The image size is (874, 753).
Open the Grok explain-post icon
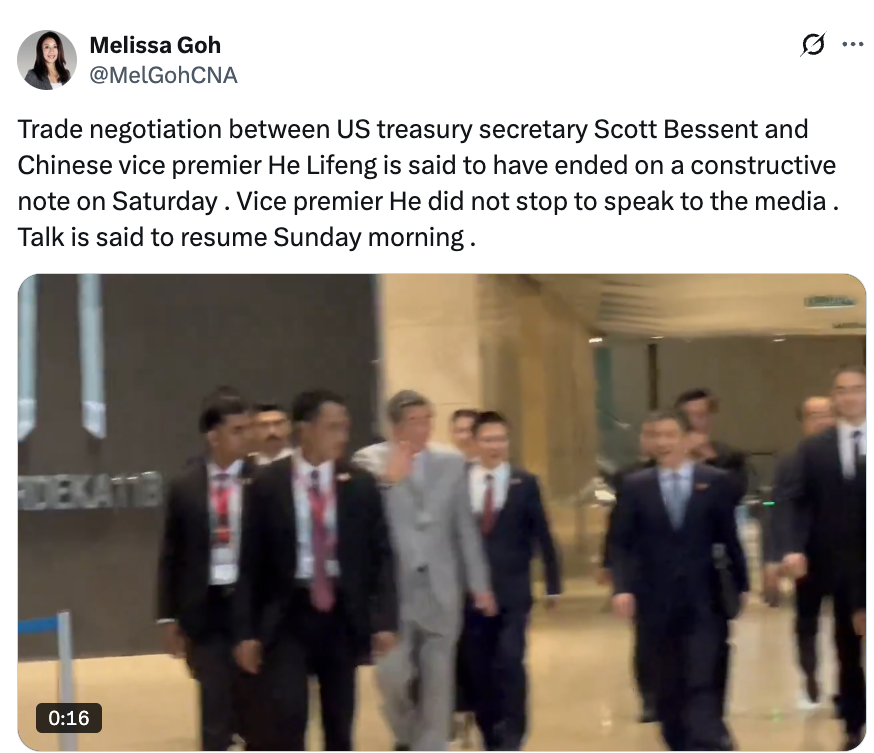(x=813, y=45)
